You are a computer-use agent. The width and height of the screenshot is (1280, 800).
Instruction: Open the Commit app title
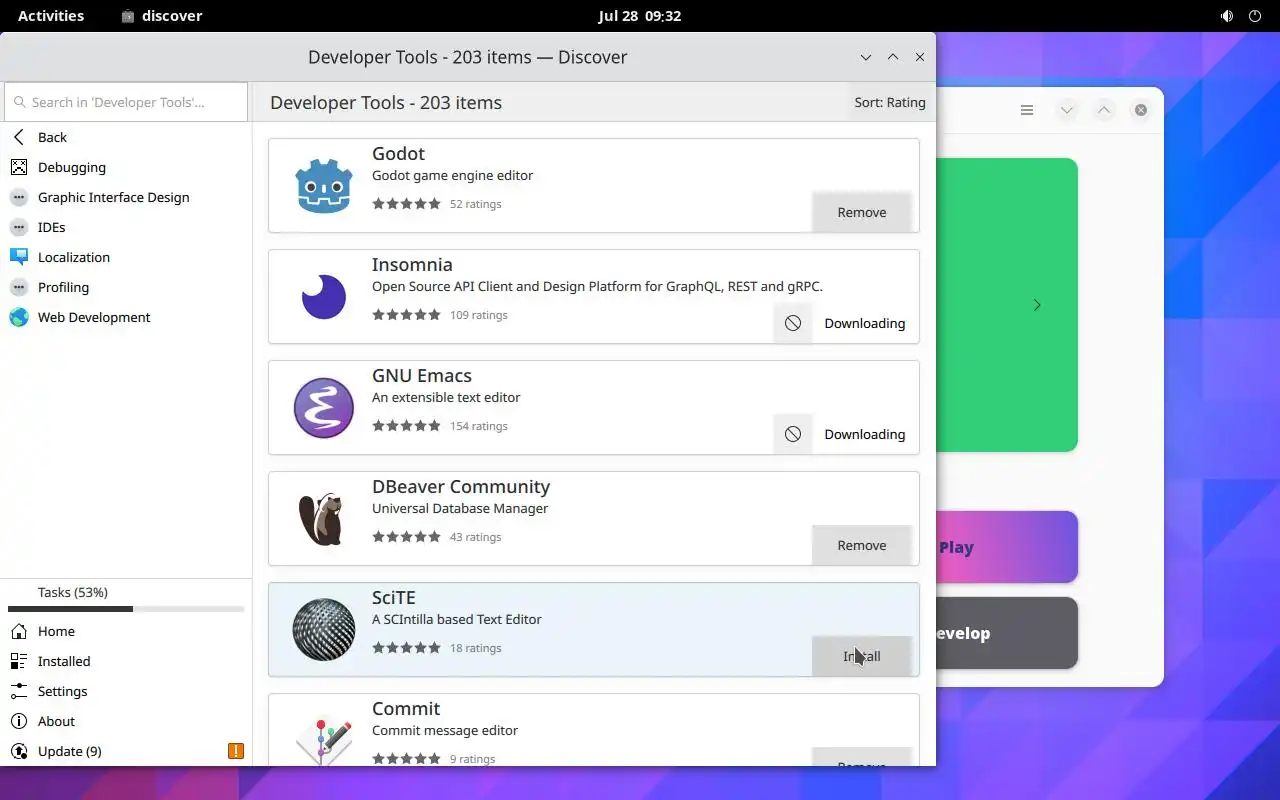click(406, 709)
